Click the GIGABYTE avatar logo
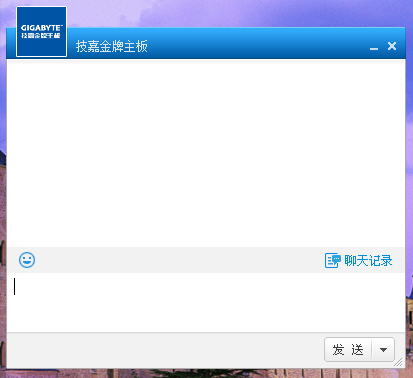This screenshot has height=378, width=413. pos(41,32)
